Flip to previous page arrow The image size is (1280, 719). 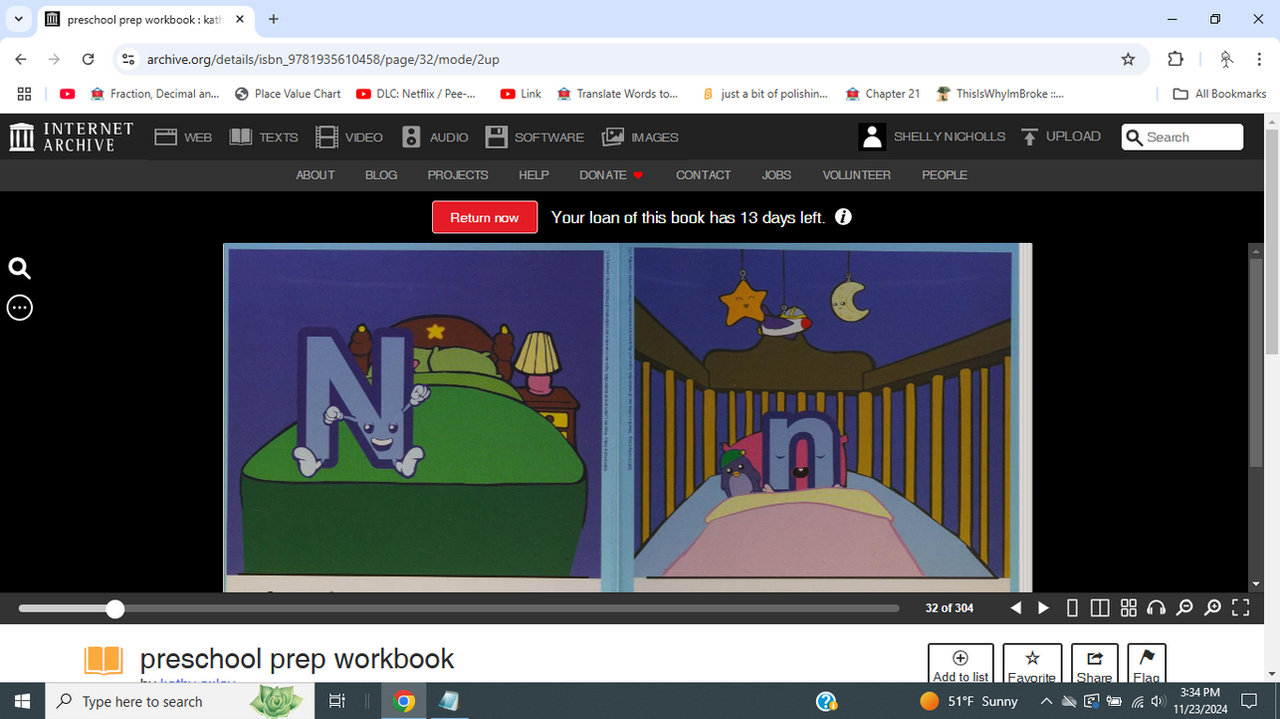(x=1016, y=608)
